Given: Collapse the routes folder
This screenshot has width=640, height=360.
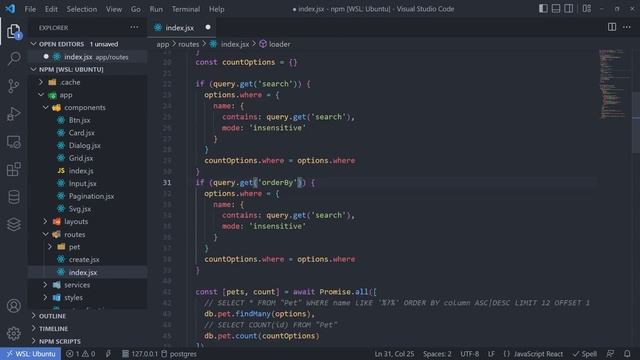Looking at the screenshot, I should pos(88,234).
